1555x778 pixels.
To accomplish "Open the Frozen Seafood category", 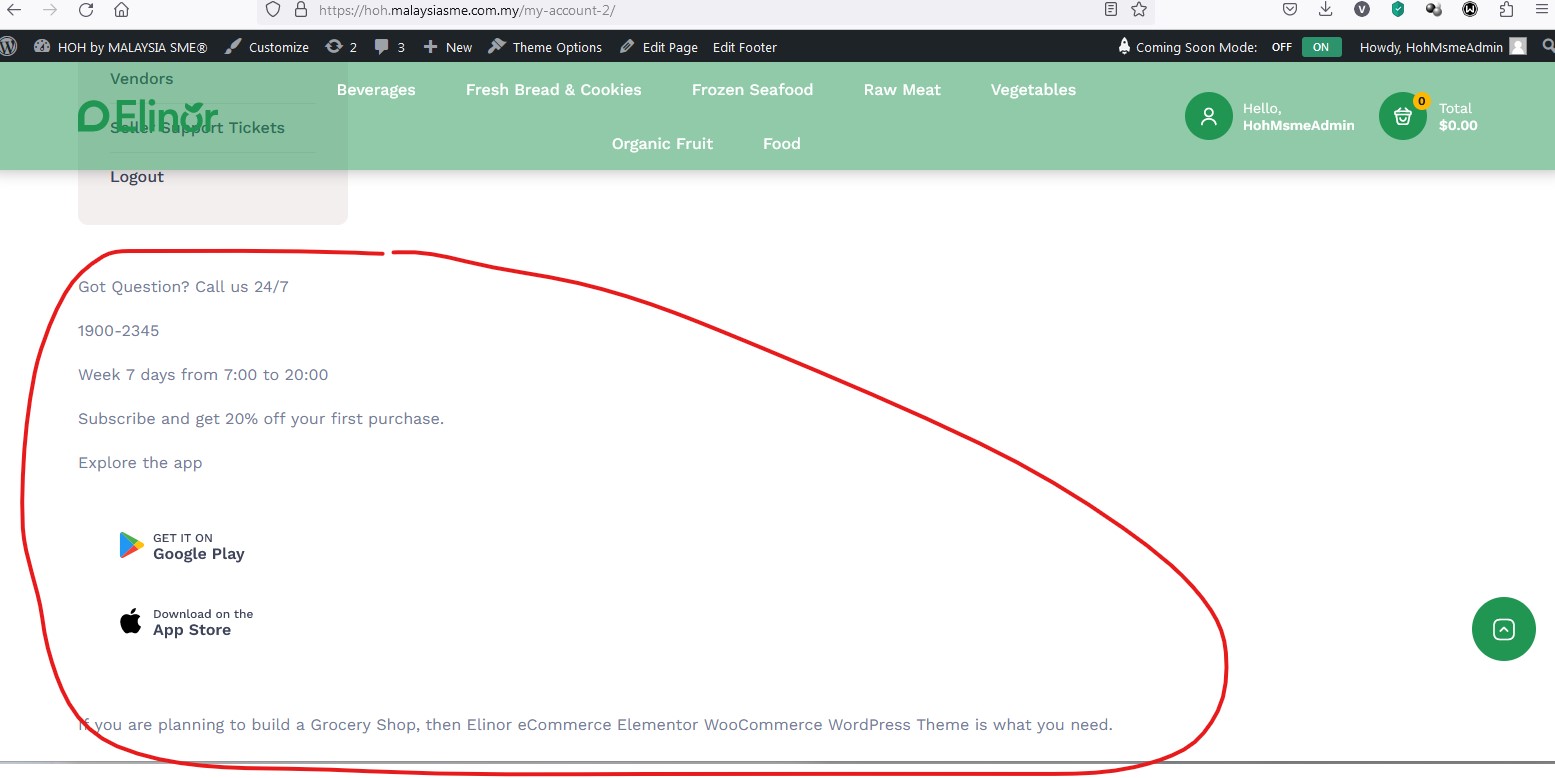I will tap(752, 90).
